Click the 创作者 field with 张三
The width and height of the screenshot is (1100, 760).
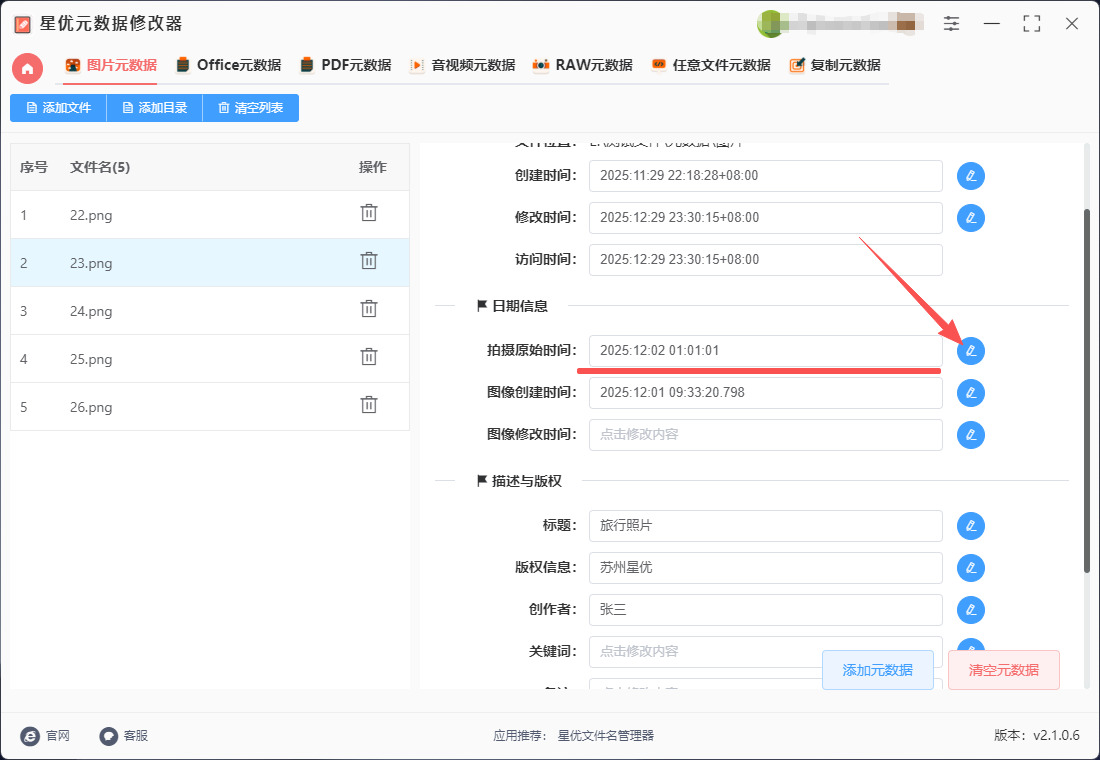pyautogui.click(x=765, y=610)
